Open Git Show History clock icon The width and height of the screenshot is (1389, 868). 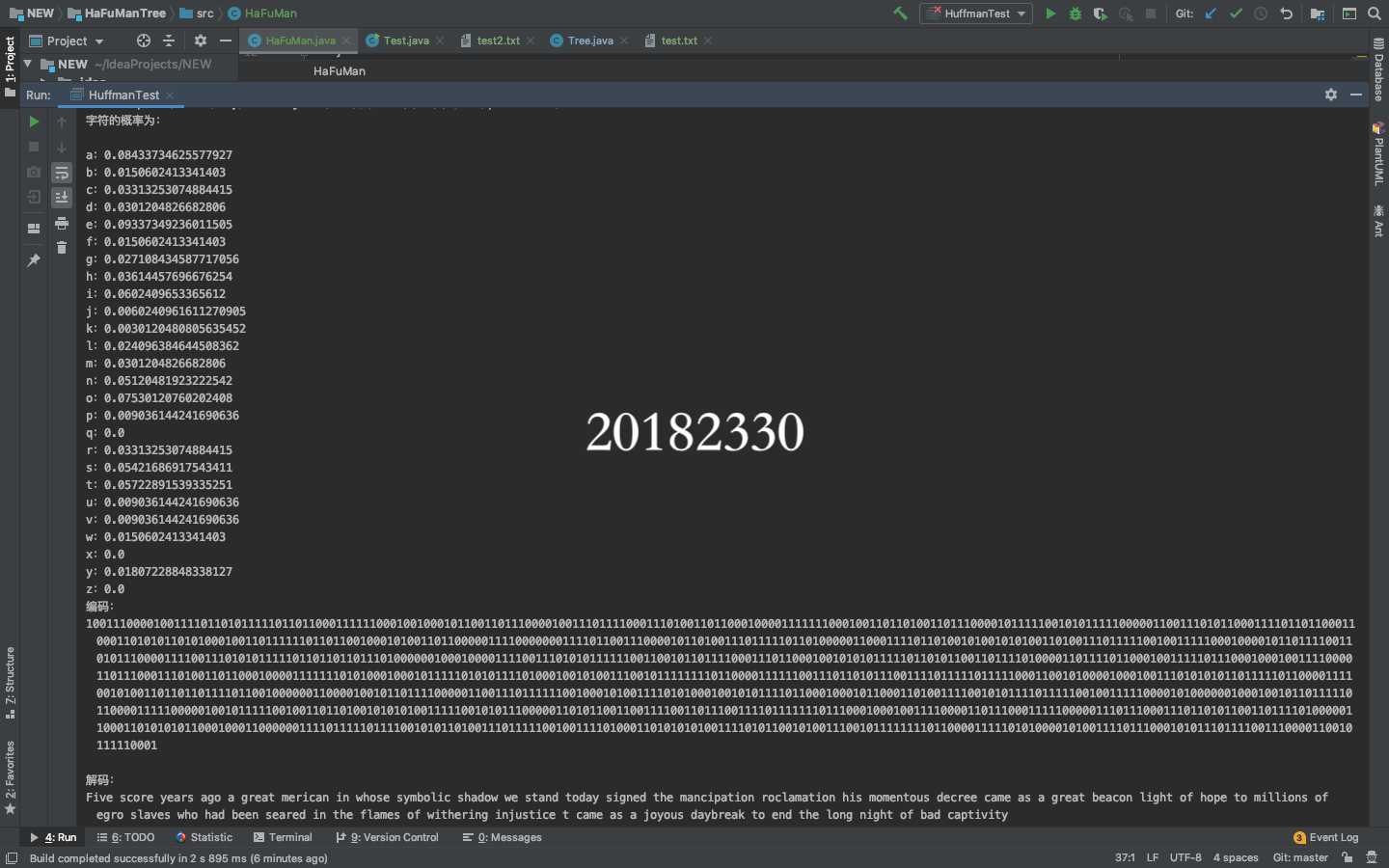(1261, 14)
